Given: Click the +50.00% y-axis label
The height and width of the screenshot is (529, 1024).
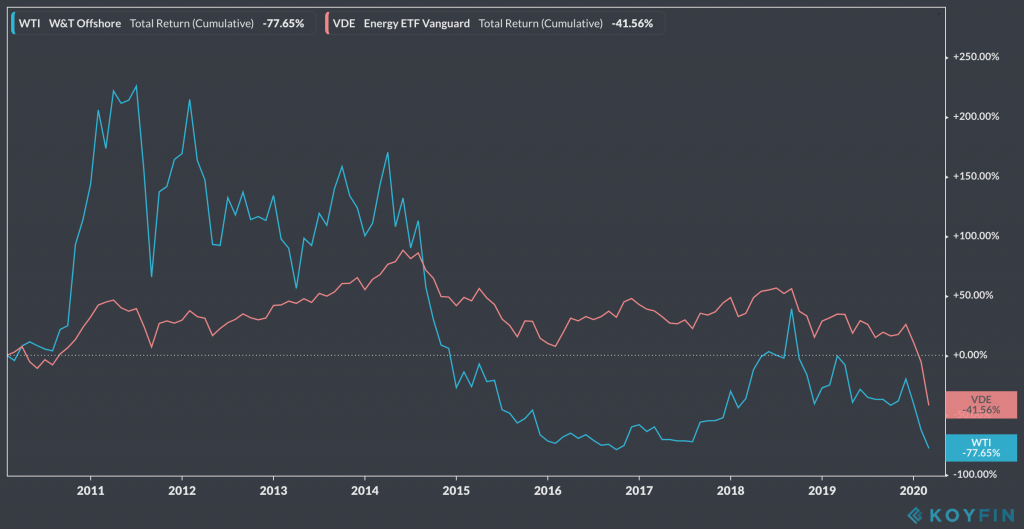Looking at the screenshot, I should 973,295.
